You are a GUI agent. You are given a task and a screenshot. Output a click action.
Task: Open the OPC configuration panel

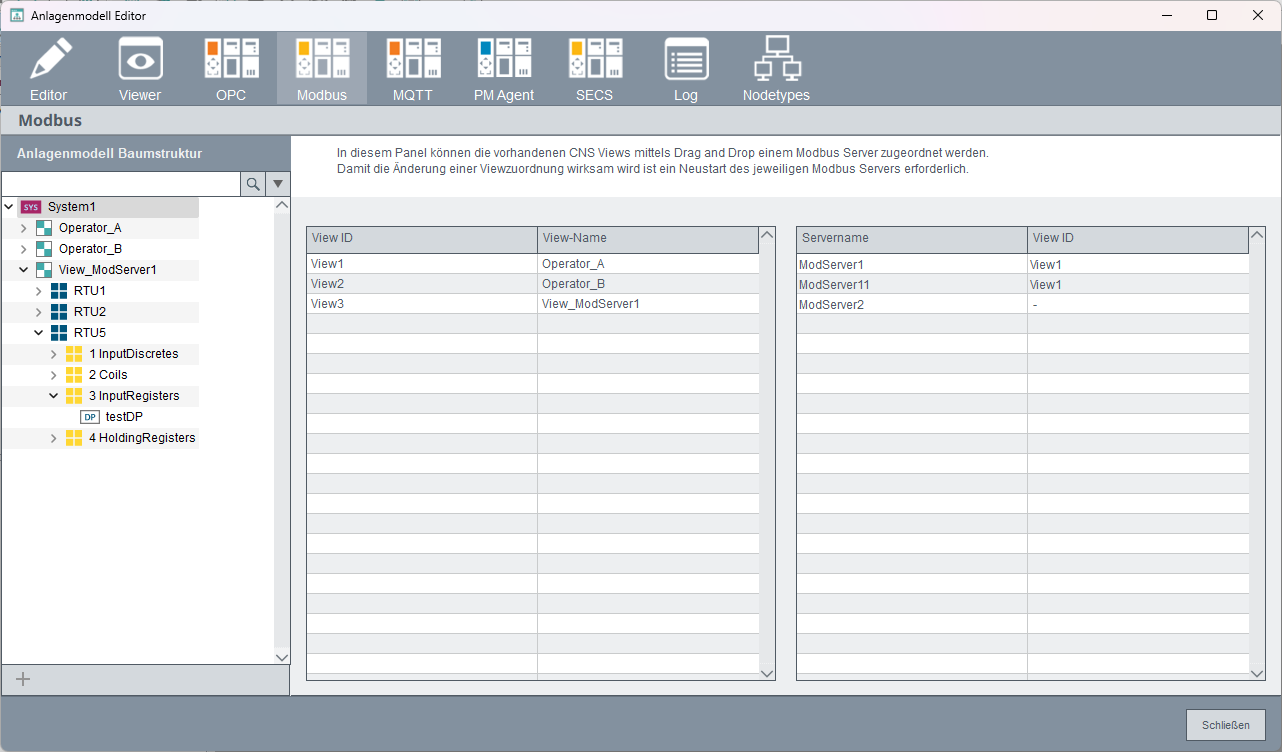click(x=231, y=69)
